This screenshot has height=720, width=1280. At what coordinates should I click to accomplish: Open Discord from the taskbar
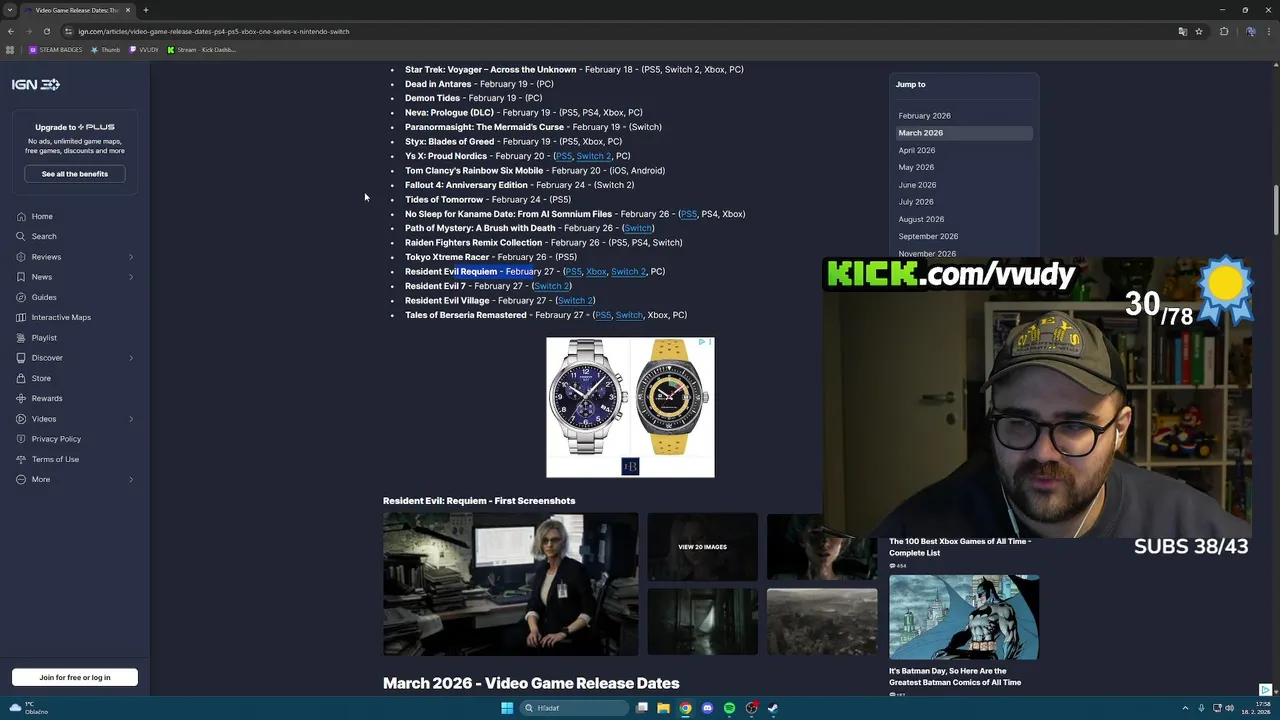707,708
